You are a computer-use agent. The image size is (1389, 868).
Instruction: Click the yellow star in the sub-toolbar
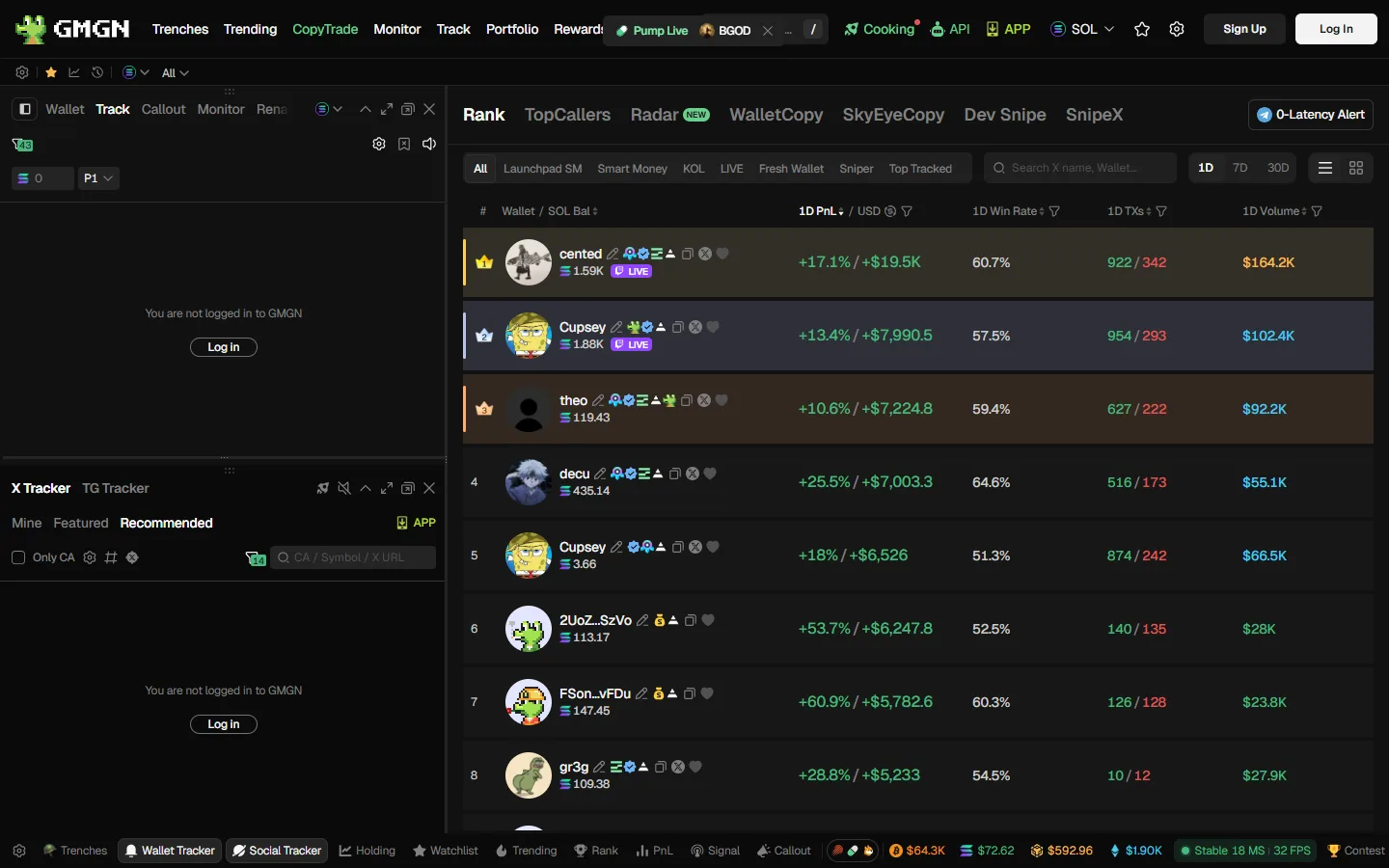coord(51,72)
